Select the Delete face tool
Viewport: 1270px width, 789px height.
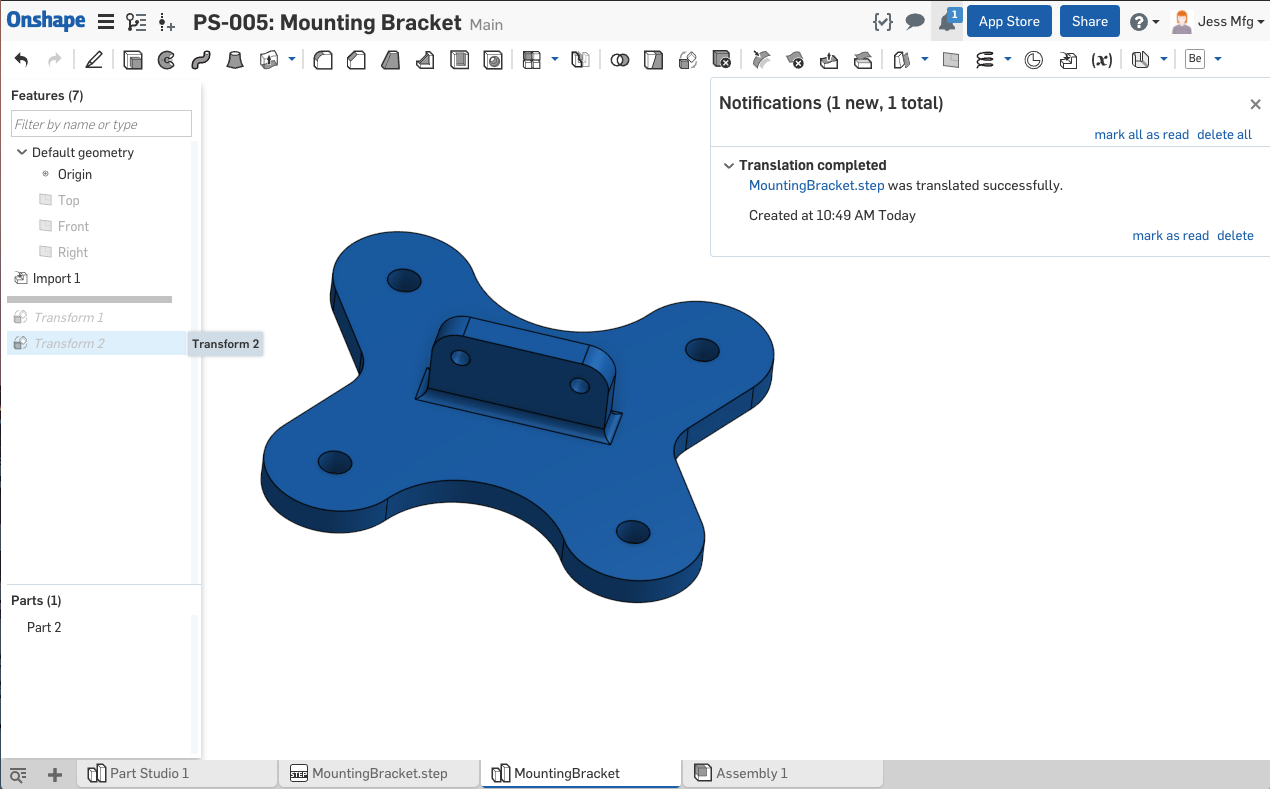pyautogui.click(x=795, y=60)
